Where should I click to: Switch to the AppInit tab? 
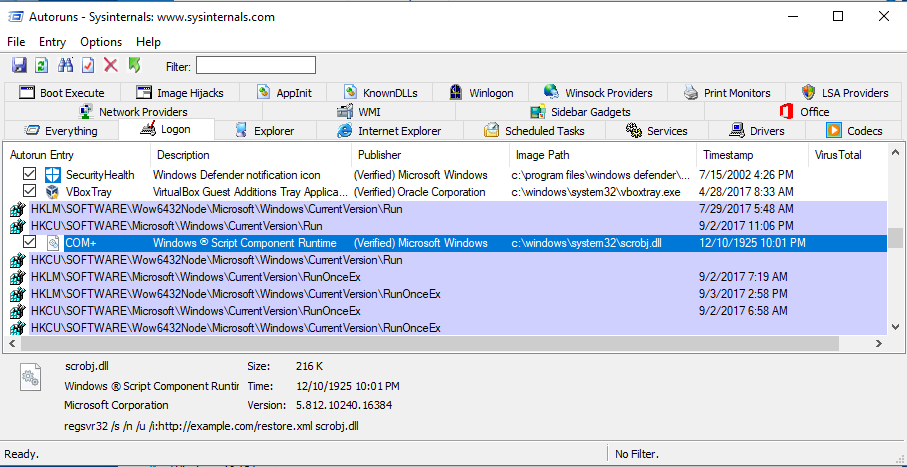coord(283,93)
